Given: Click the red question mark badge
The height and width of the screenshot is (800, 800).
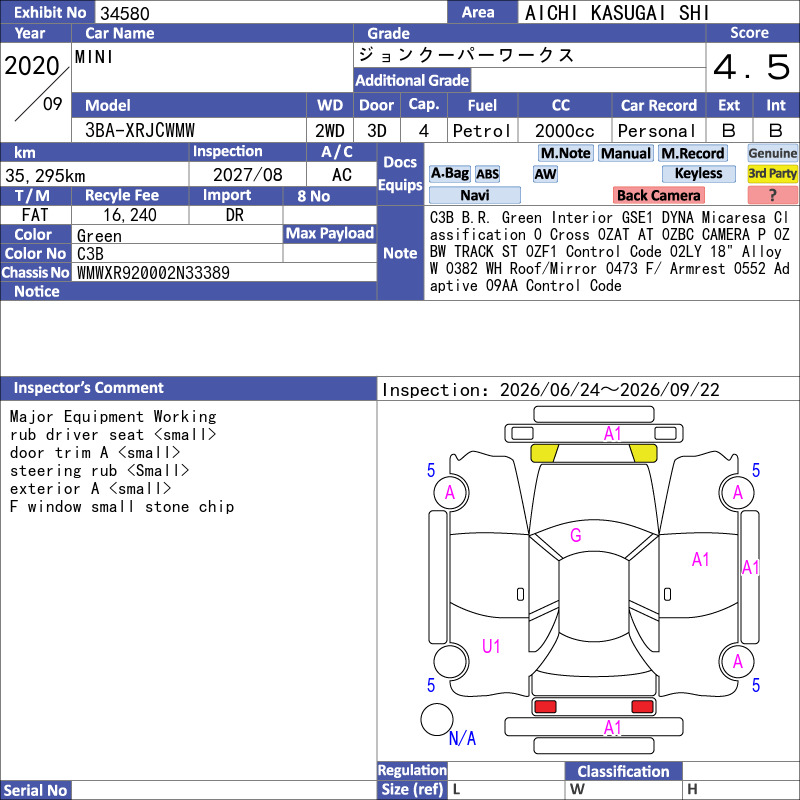Looking at the screenshot, I should 772,195.
